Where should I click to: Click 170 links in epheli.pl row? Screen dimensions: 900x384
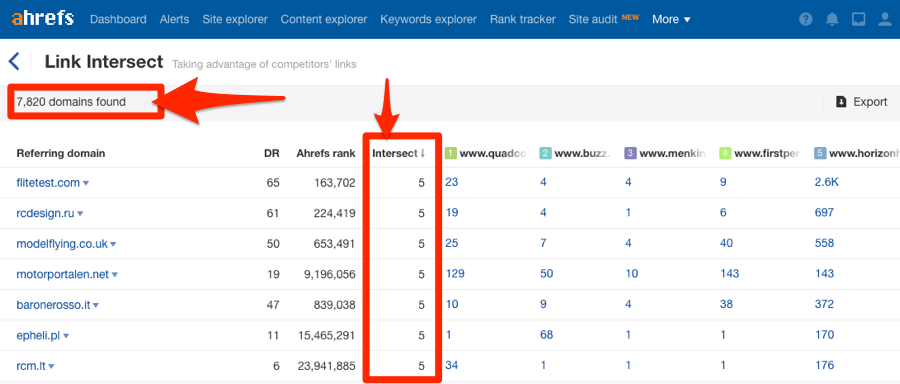pos(824,335)
